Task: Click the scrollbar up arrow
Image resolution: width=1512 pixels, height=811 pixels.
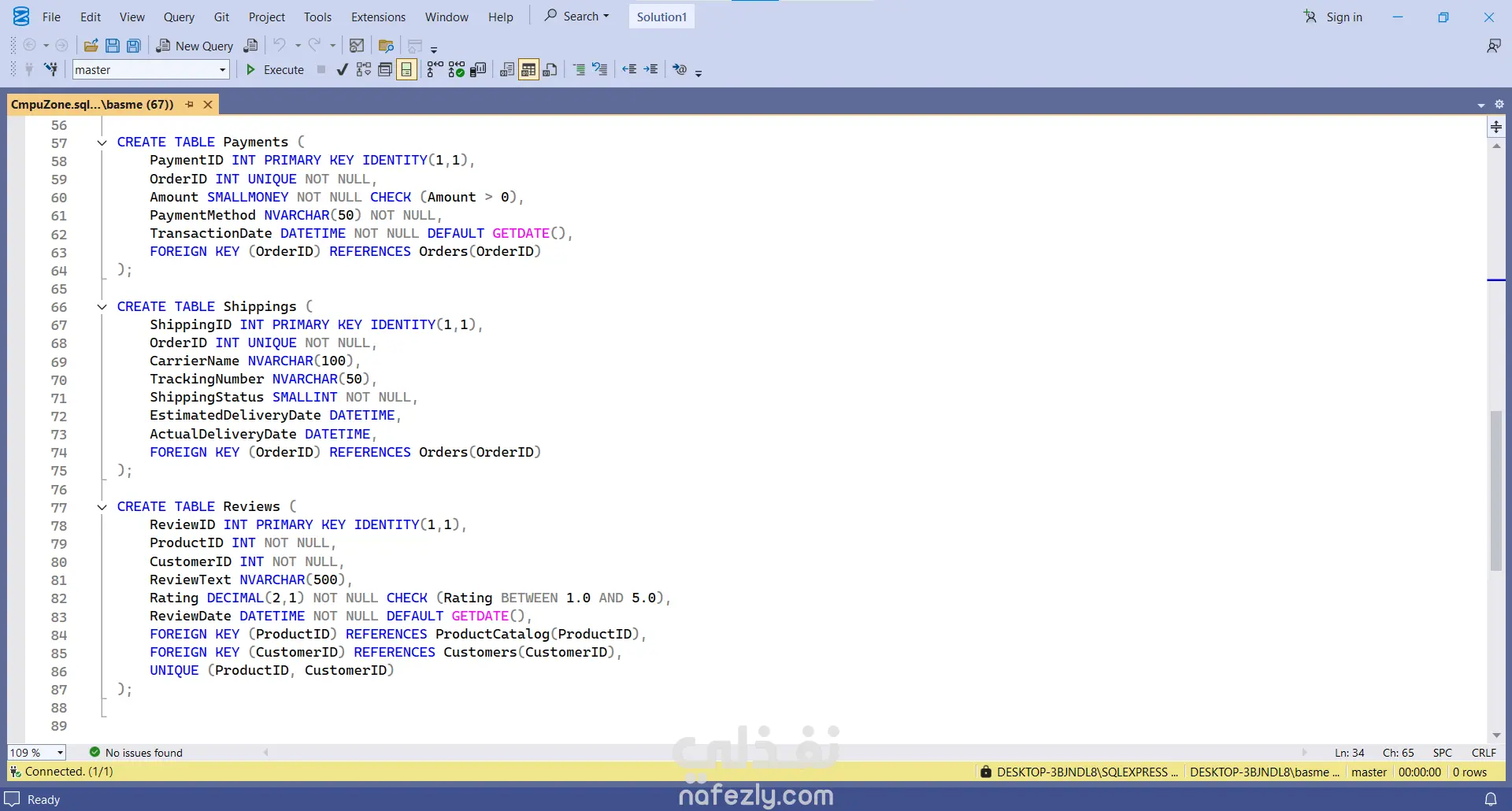Action: (x=1496, y=146)
